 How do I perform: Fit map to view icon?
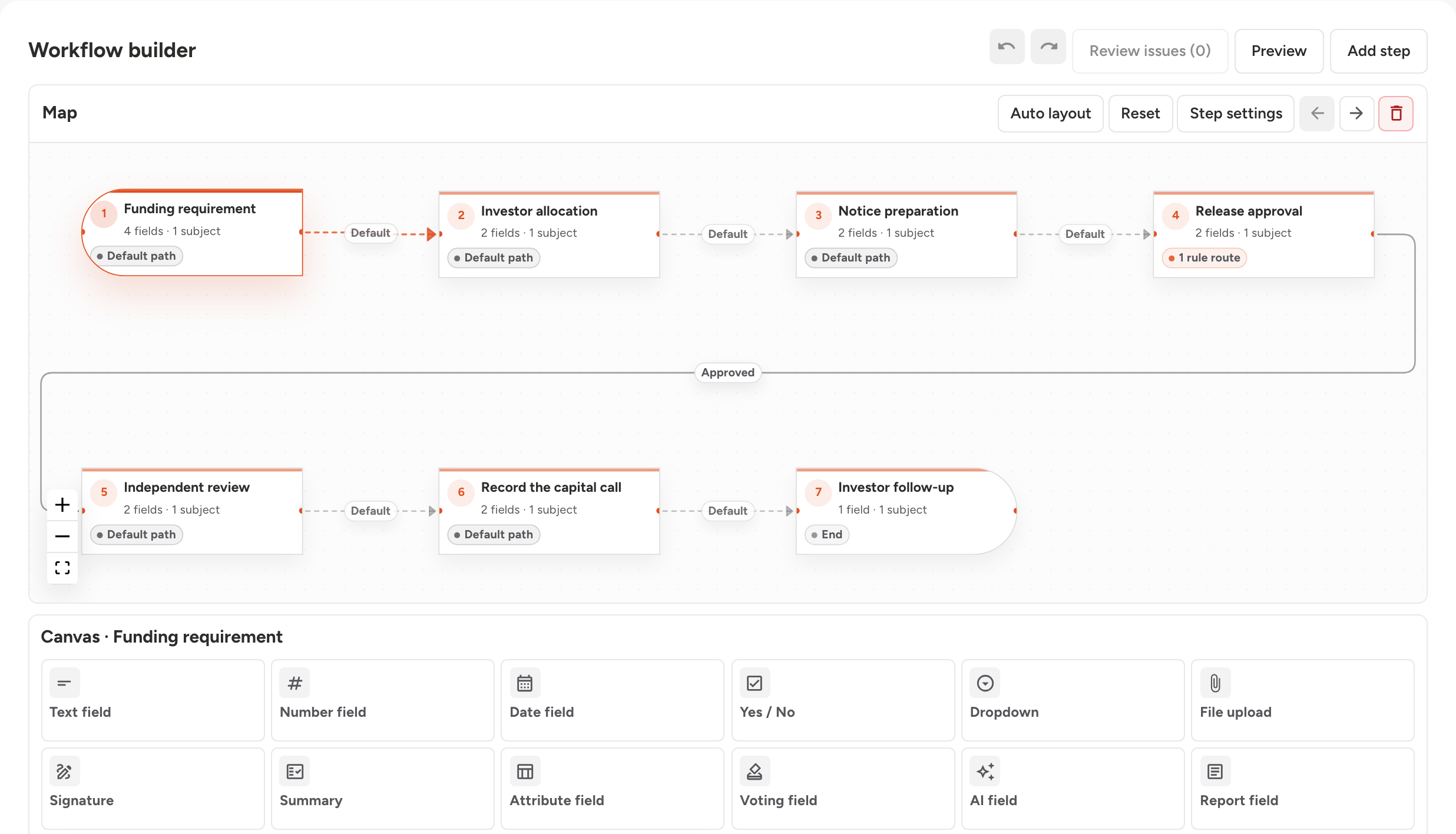[x=62, y=568]
